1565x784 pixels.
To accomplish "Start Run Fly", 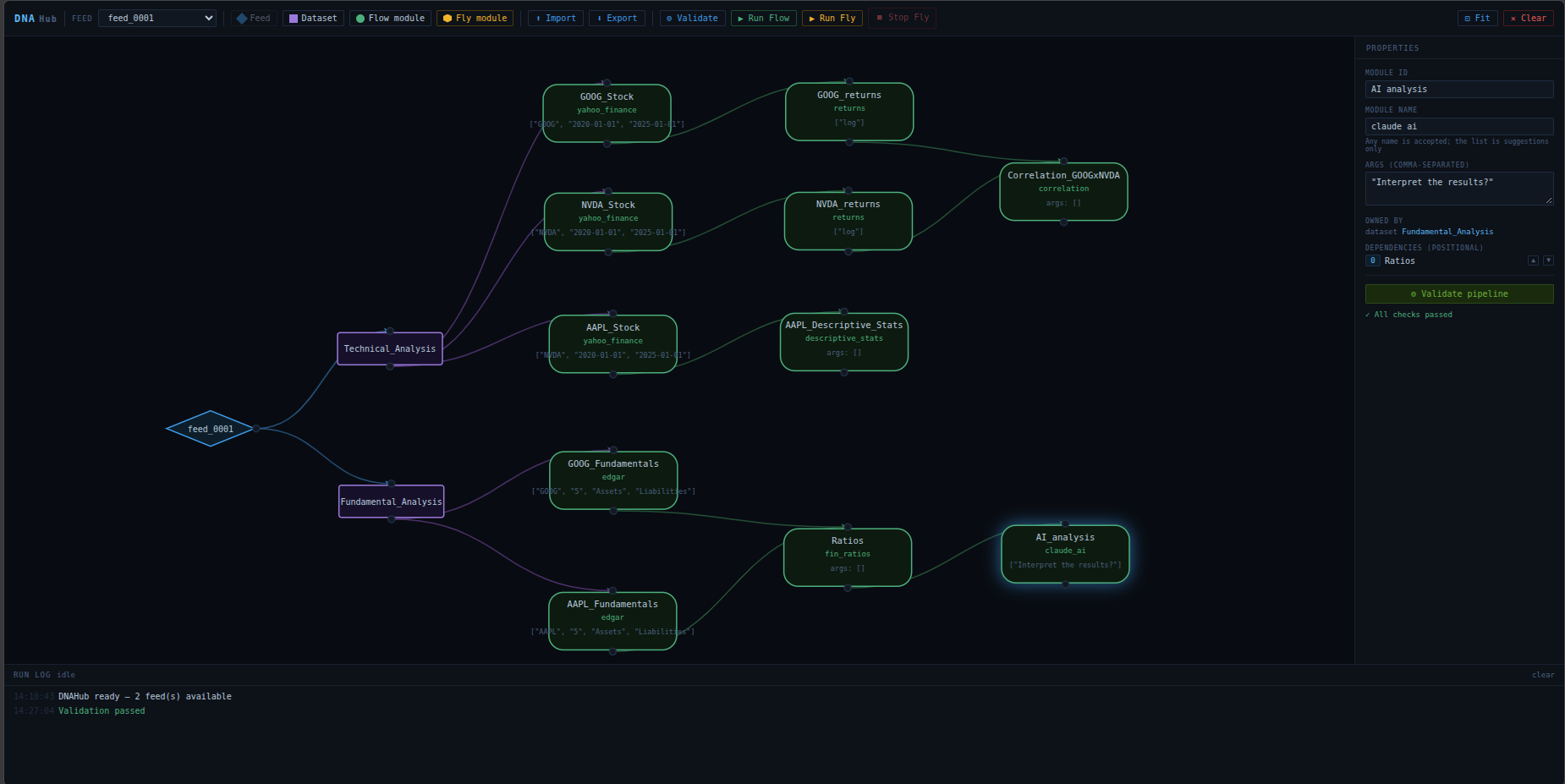I will click(x=832, y=18).
